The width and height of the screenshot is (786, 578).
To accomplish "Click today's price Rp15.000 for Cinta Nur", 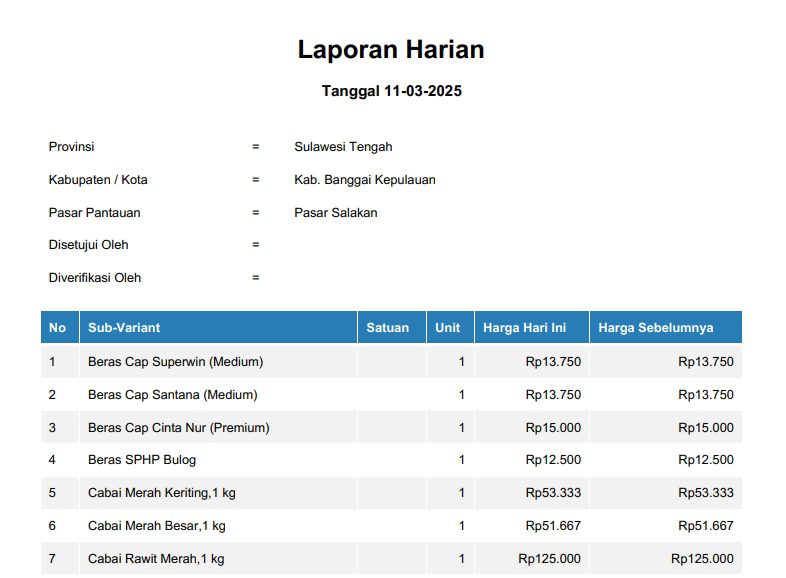I will point(553,428).
